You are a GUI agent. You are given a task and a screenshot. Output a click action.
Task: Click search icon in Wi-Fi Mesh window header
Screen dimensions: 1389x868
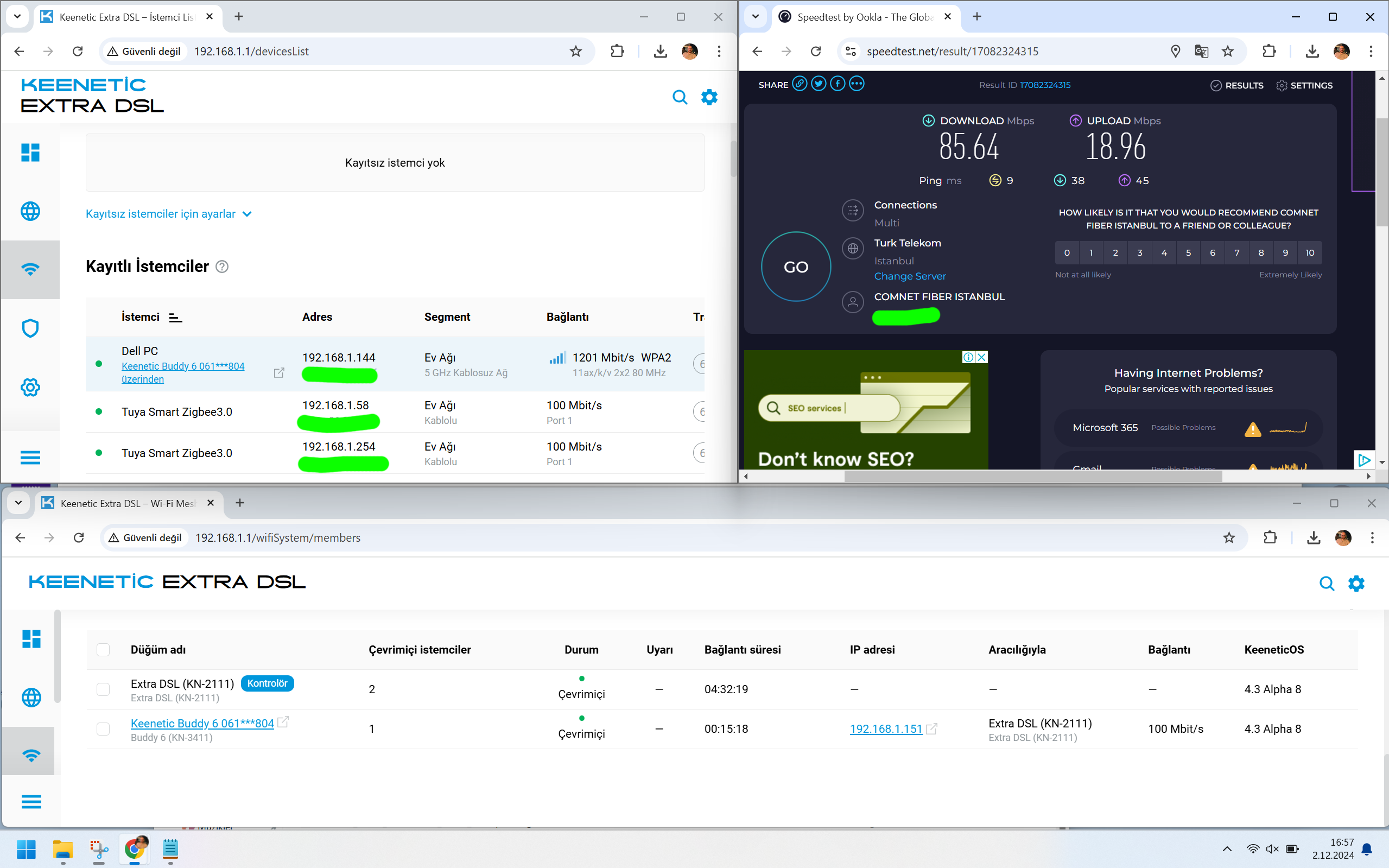[x=1327, y=583]
